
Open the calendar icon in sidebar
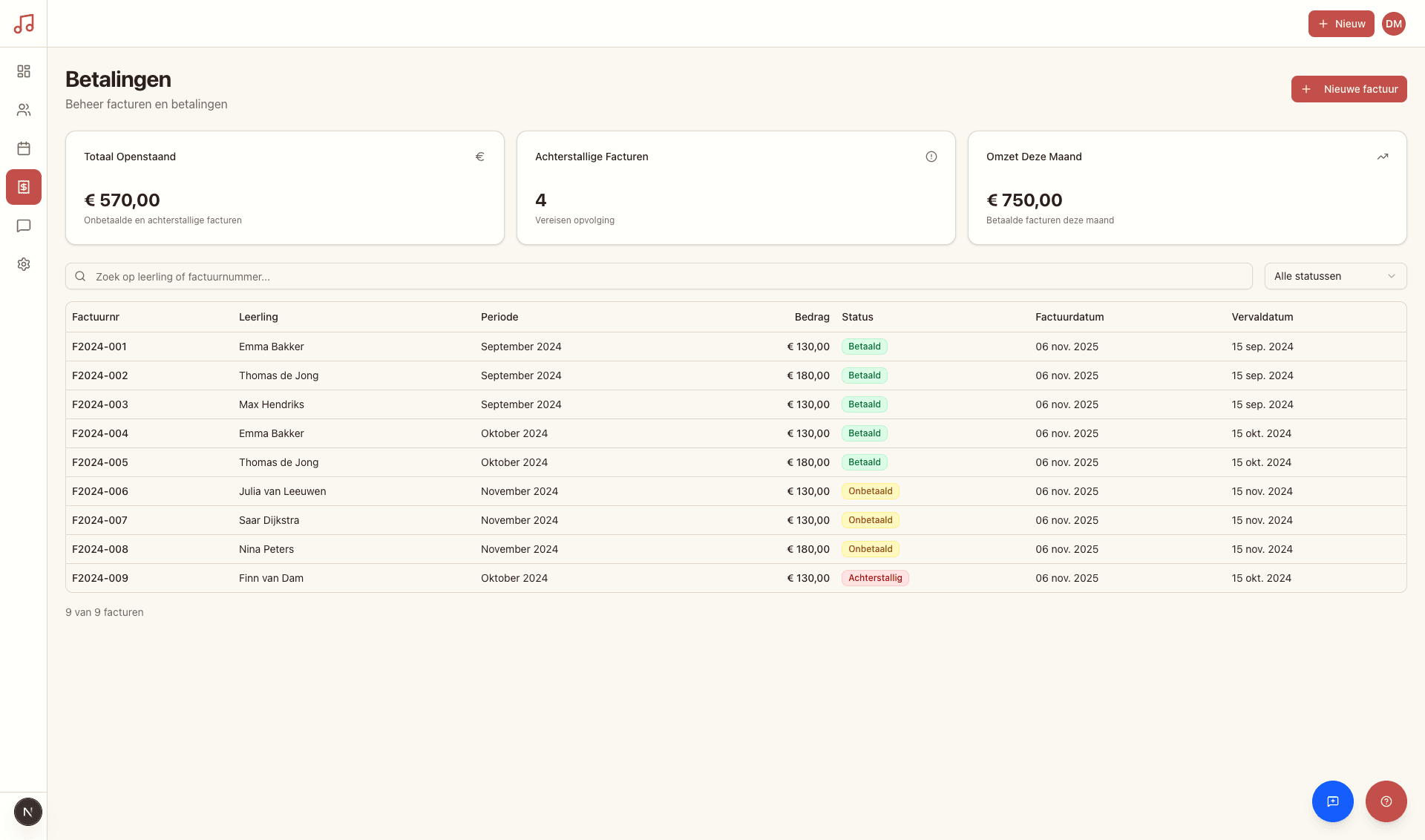point(24,148)
